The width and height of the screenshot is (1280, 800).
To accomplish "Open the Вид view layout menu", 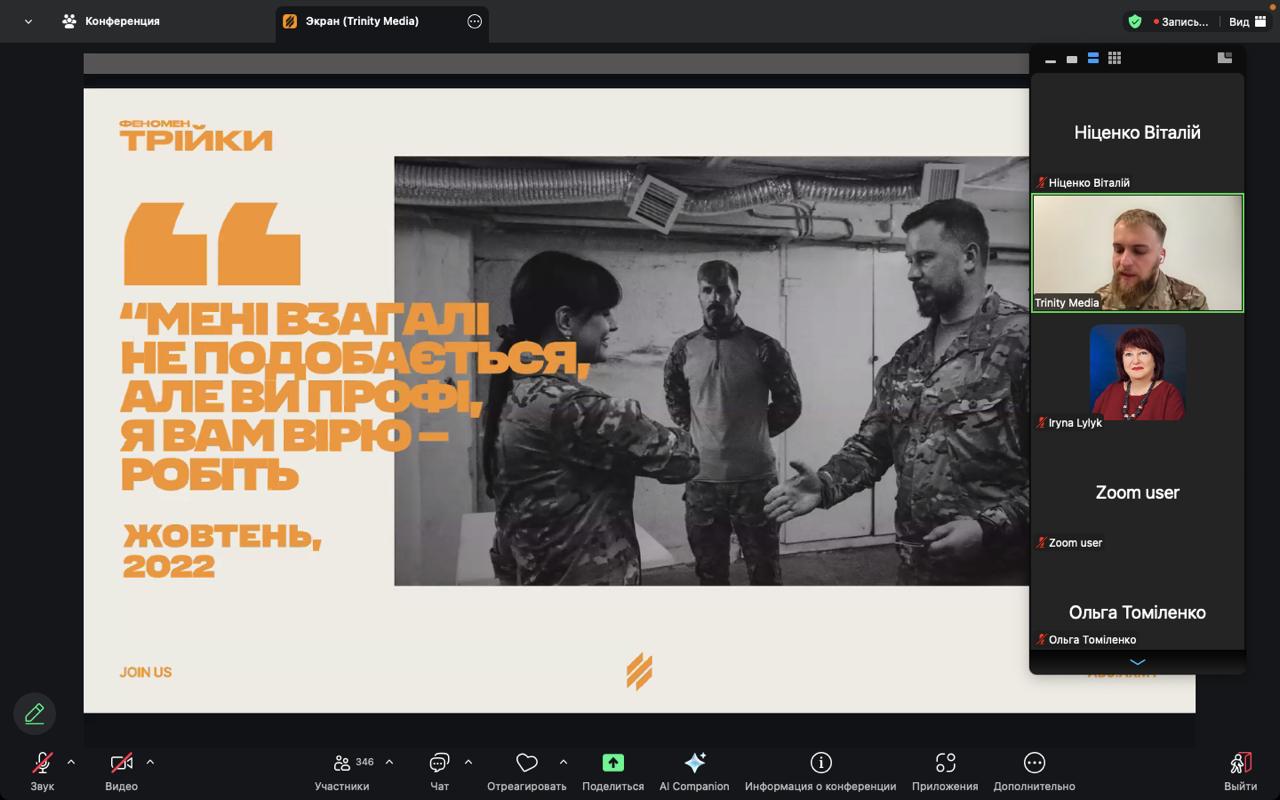I will (x=1247, y=21).
